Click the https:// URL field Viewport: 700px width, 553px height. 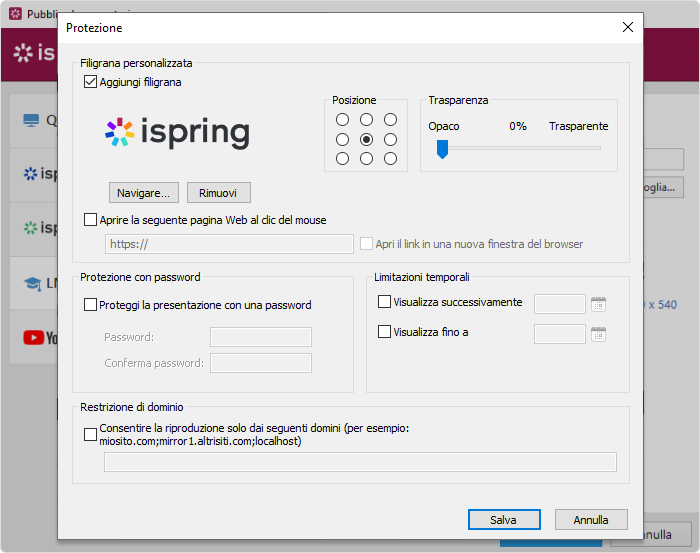click(x=229, y=244)
